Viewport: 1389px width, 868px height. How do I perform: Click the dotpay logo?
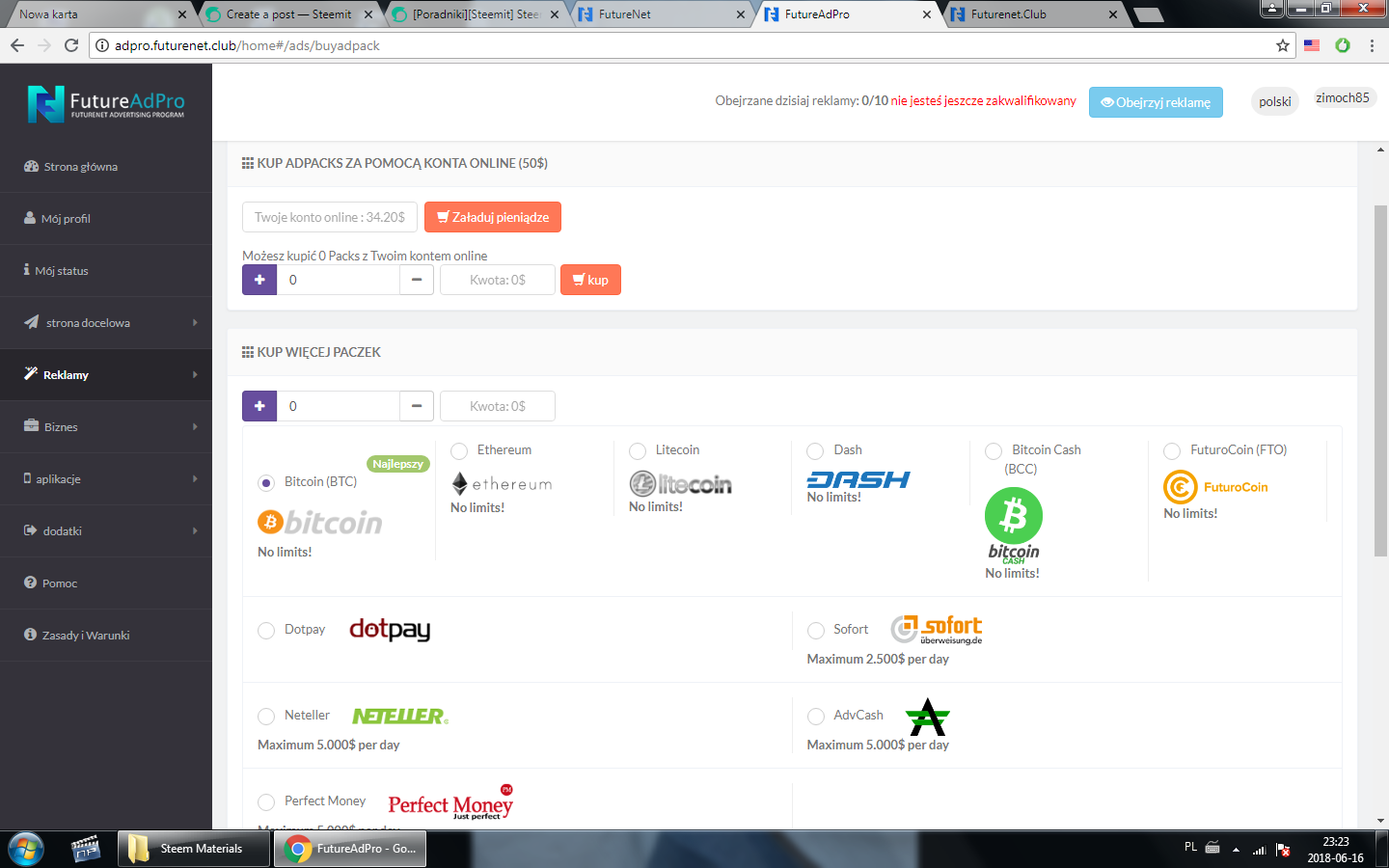pos(390,630)
